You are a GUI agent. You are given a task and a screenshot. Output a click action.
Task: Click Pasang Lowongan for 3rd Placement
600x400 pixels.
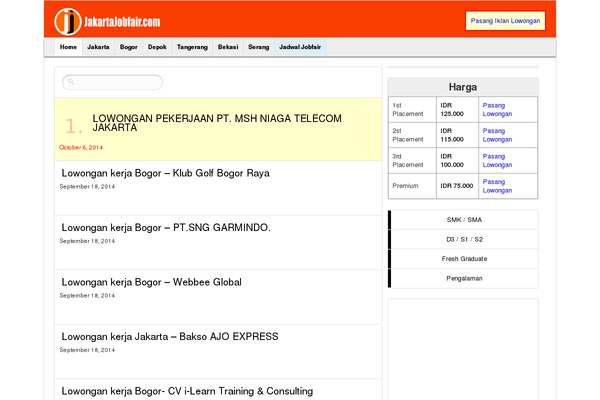click(x=497, y=160)
